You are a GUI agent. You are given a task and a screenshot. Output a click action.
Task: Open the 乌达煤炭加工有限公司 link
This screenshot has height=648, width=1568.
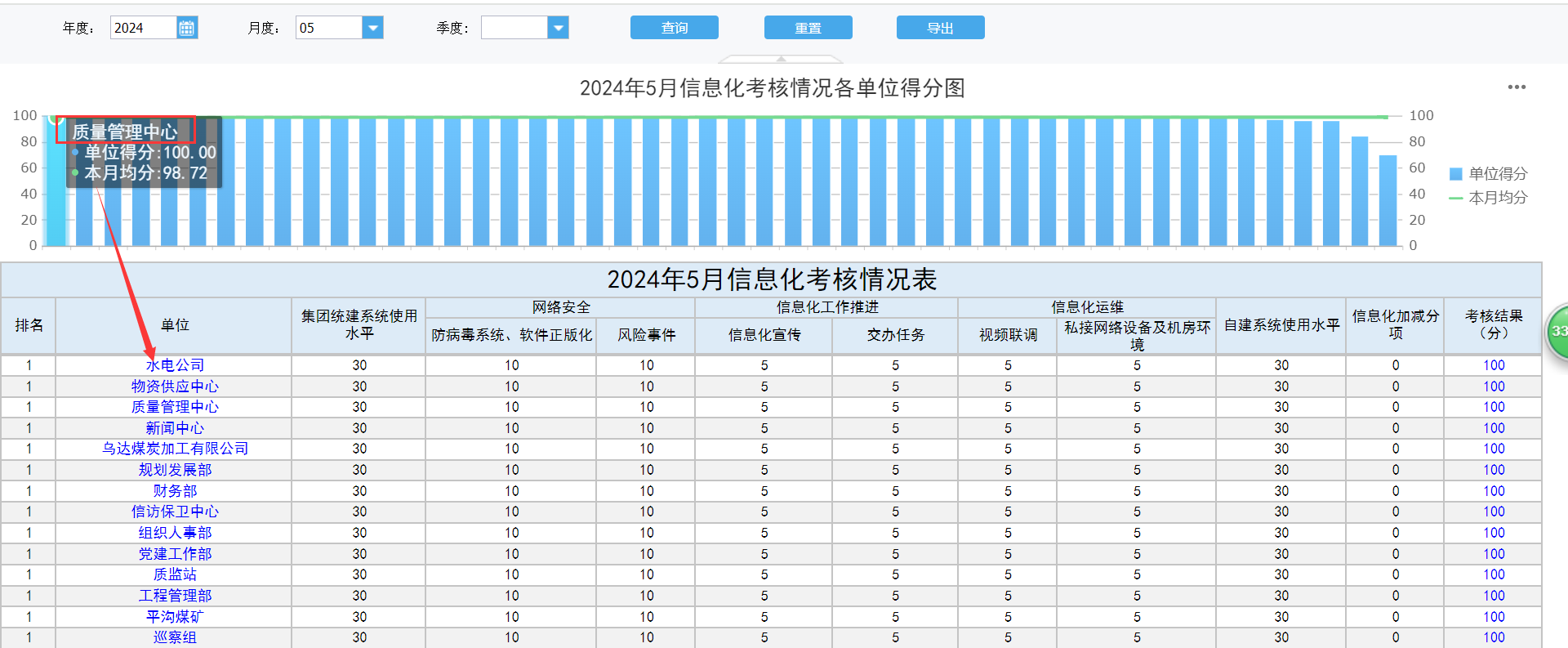[175, 449]
